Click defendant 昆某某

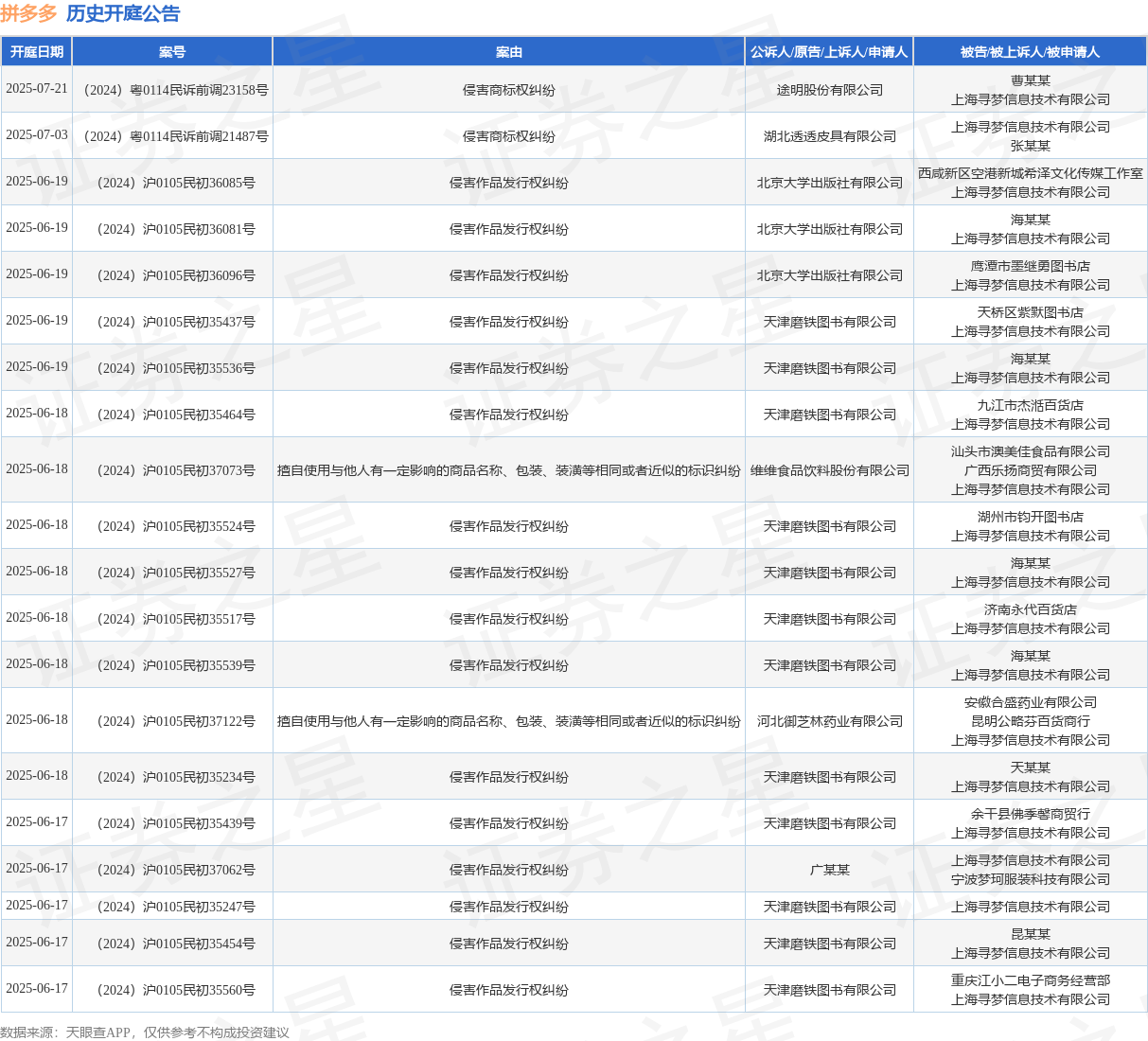pos(1031,934)
